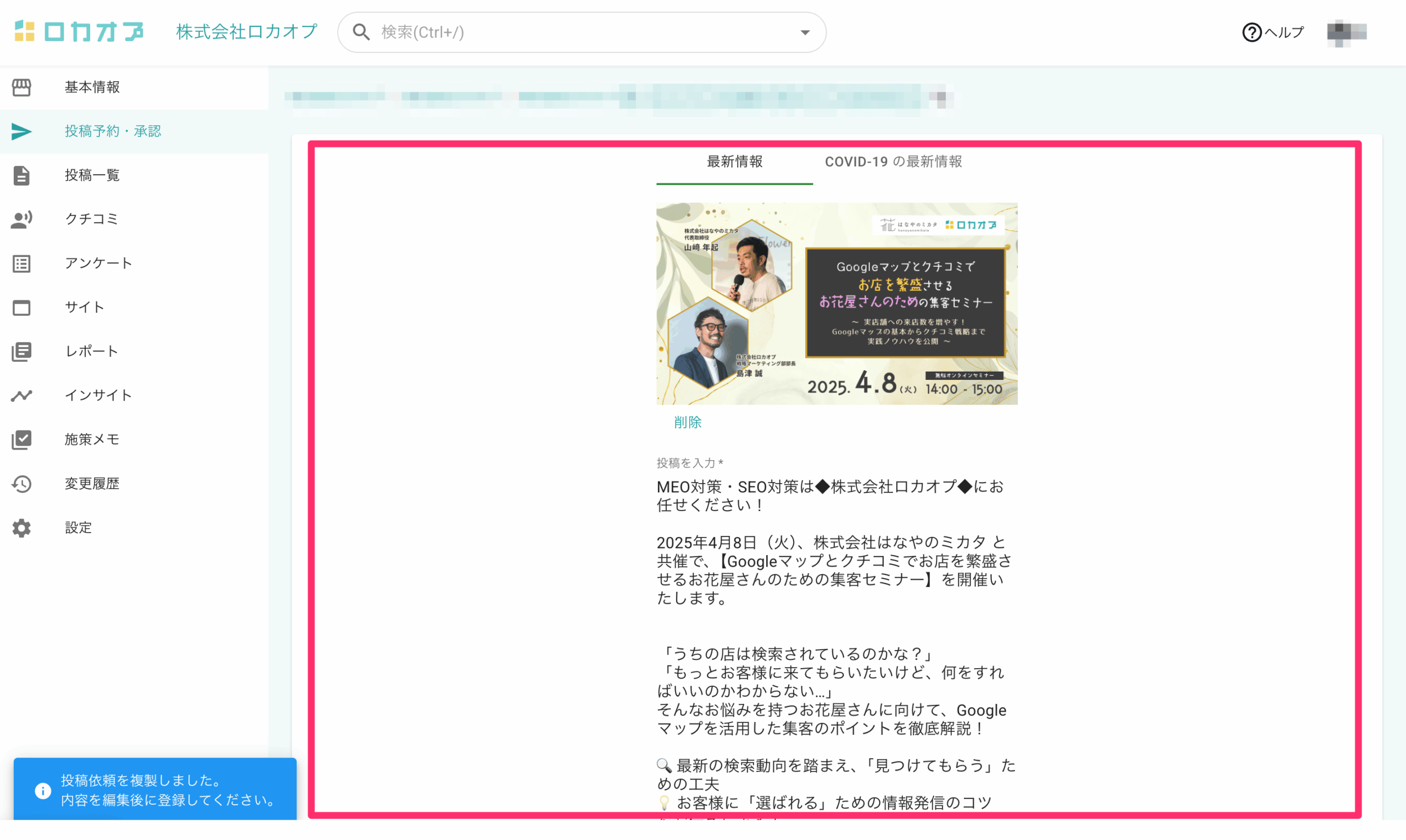
Task: Click the line お客様に「選ばれる」ための情報発信のコツ
Action: tap(824, 803)
